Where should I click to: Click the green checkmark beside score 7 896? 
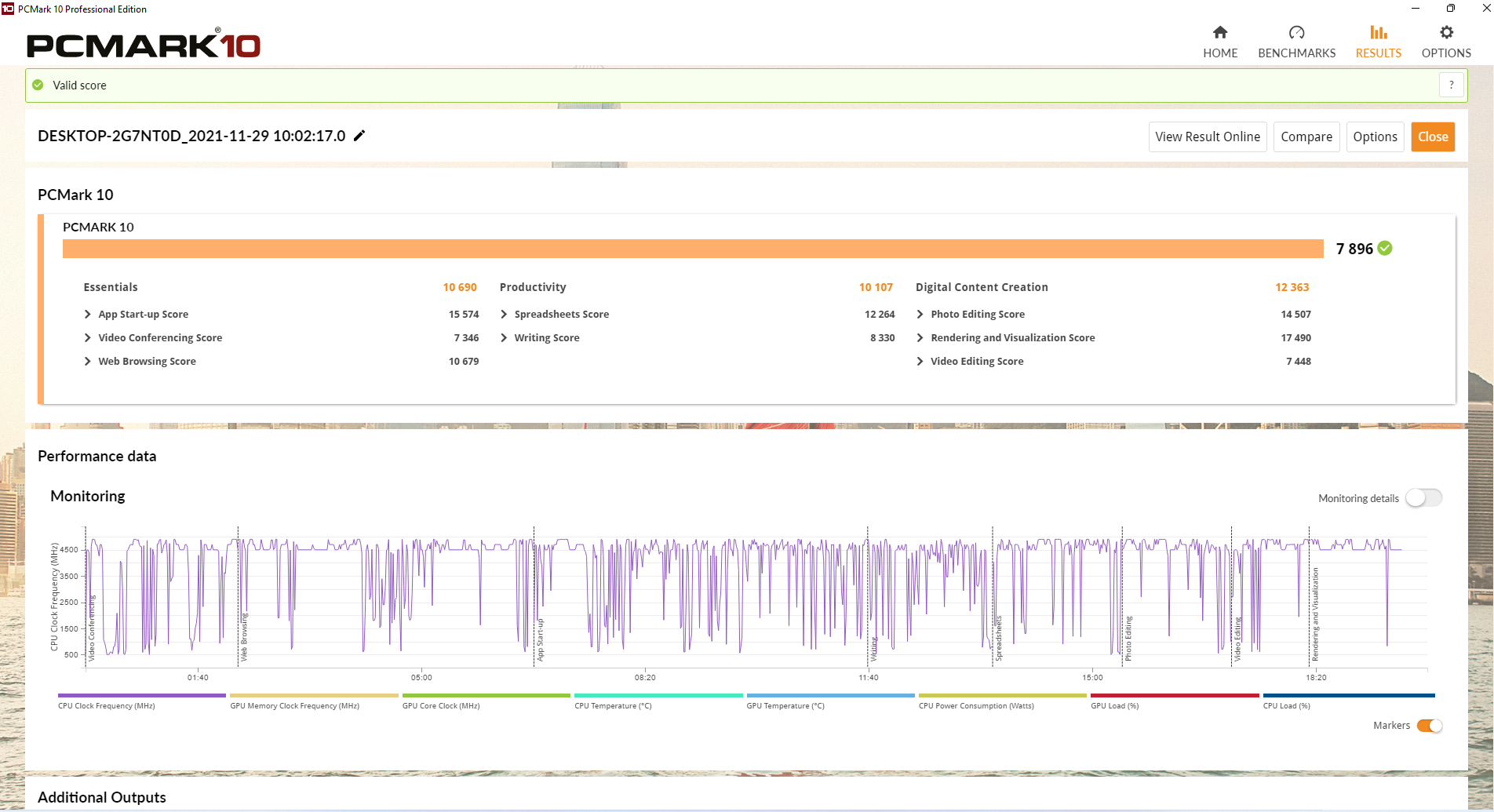click(1385, 249)
